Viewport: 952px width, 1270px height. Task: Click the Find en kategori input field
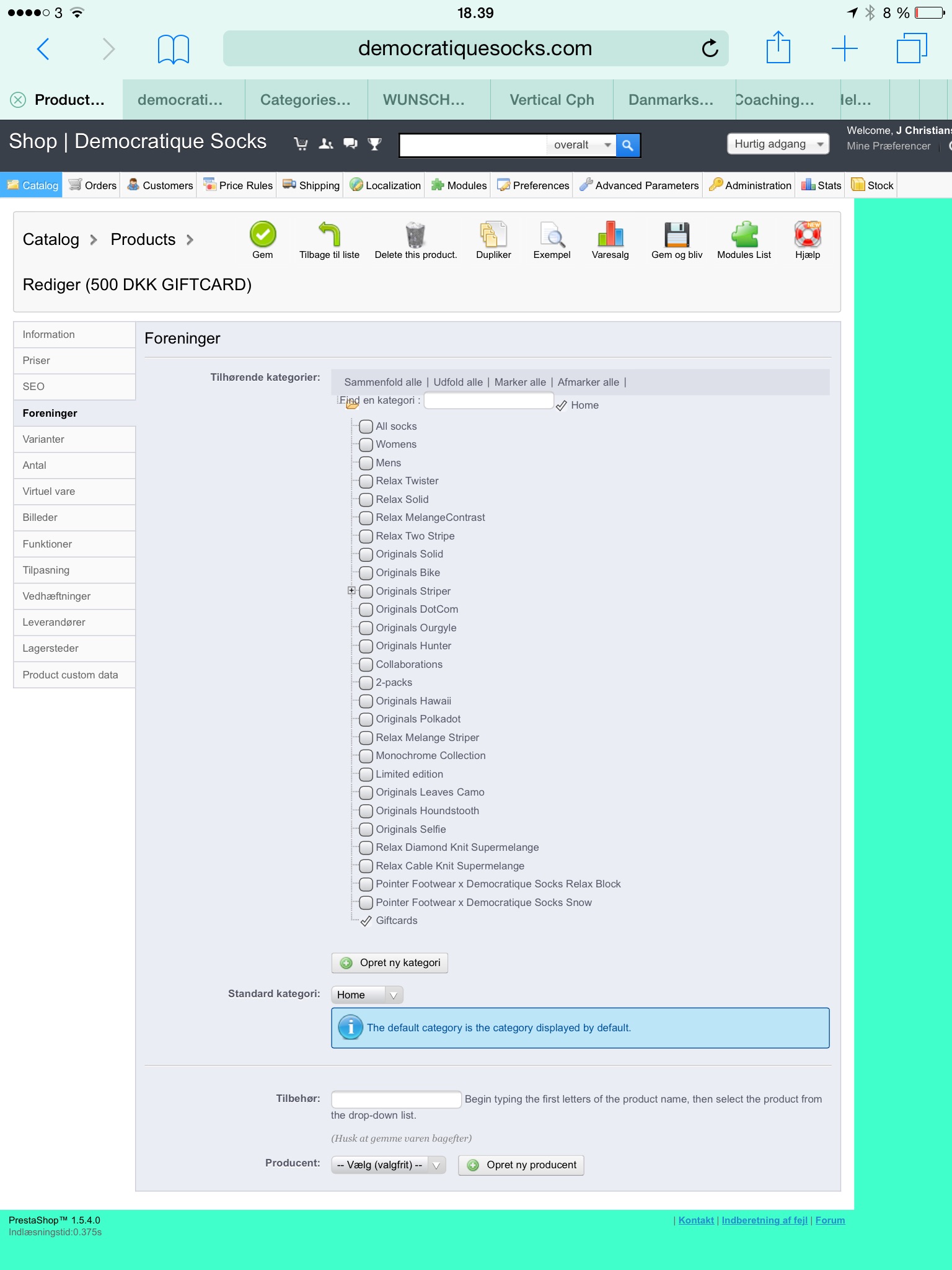488,401
